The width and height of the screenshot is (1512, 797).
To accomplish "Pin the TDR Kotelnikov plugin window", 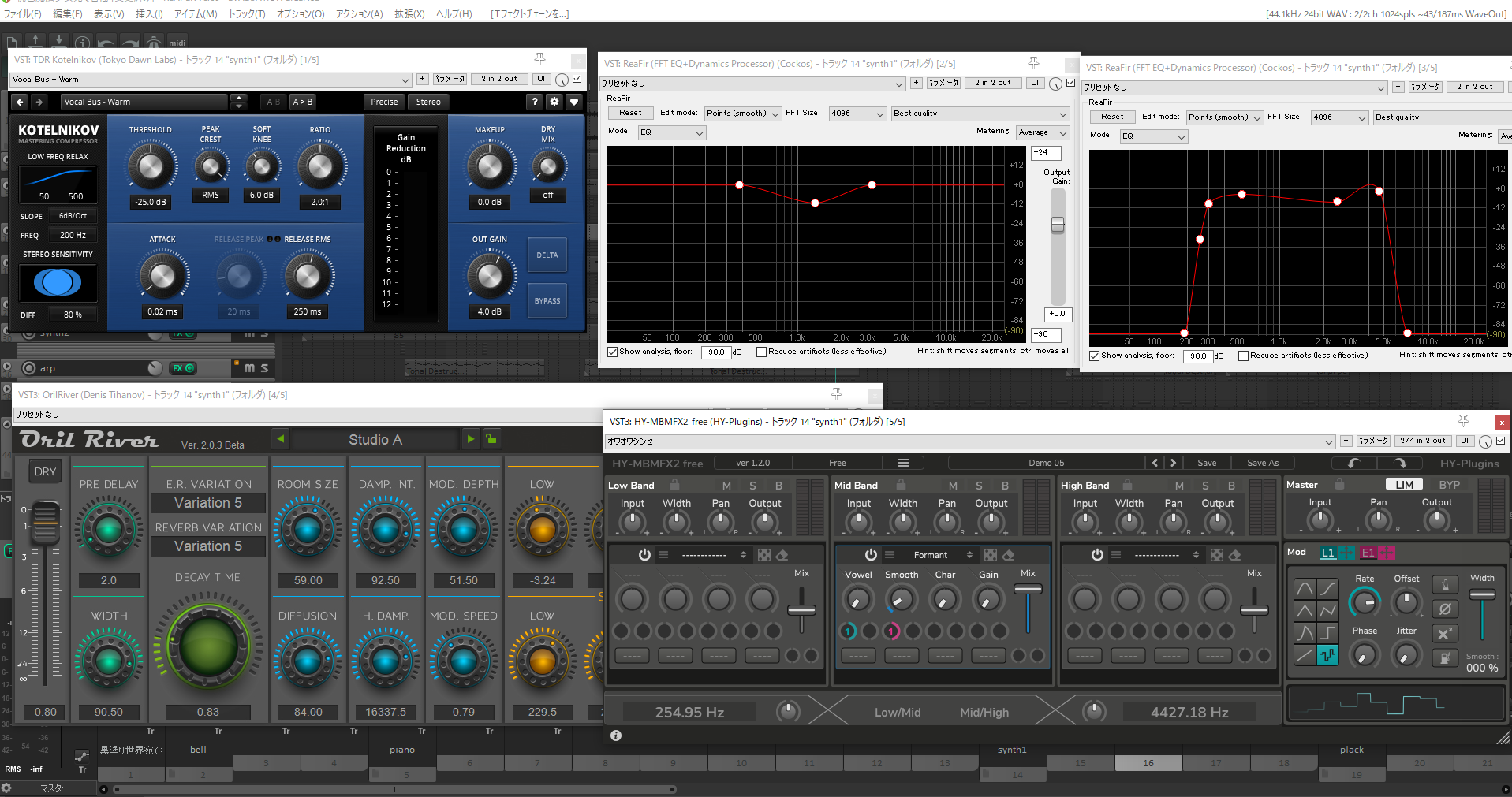I will pos(539,59).
